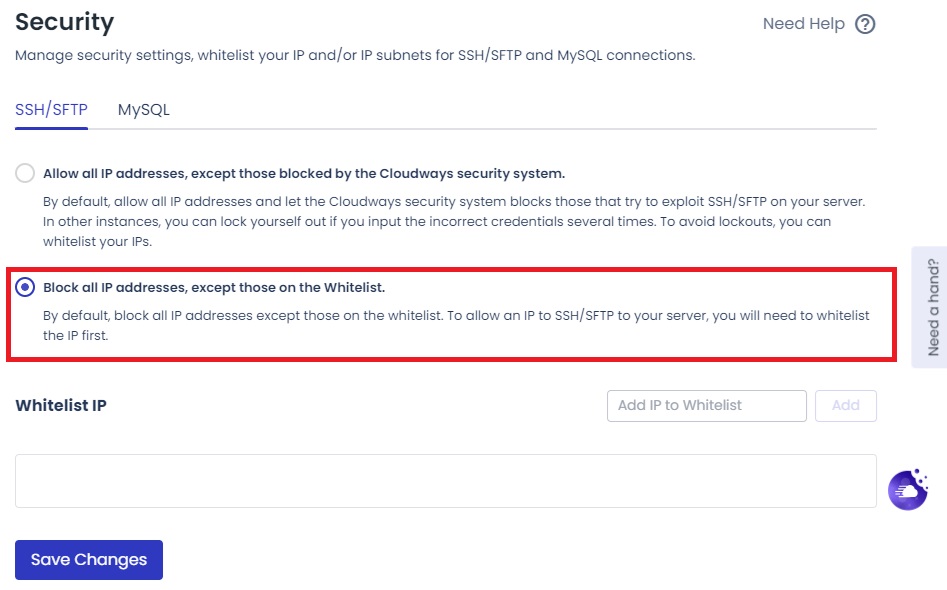Click the question mark help icon
The width and height of the screenshot is (947, 590).
(x=865, y=24)
